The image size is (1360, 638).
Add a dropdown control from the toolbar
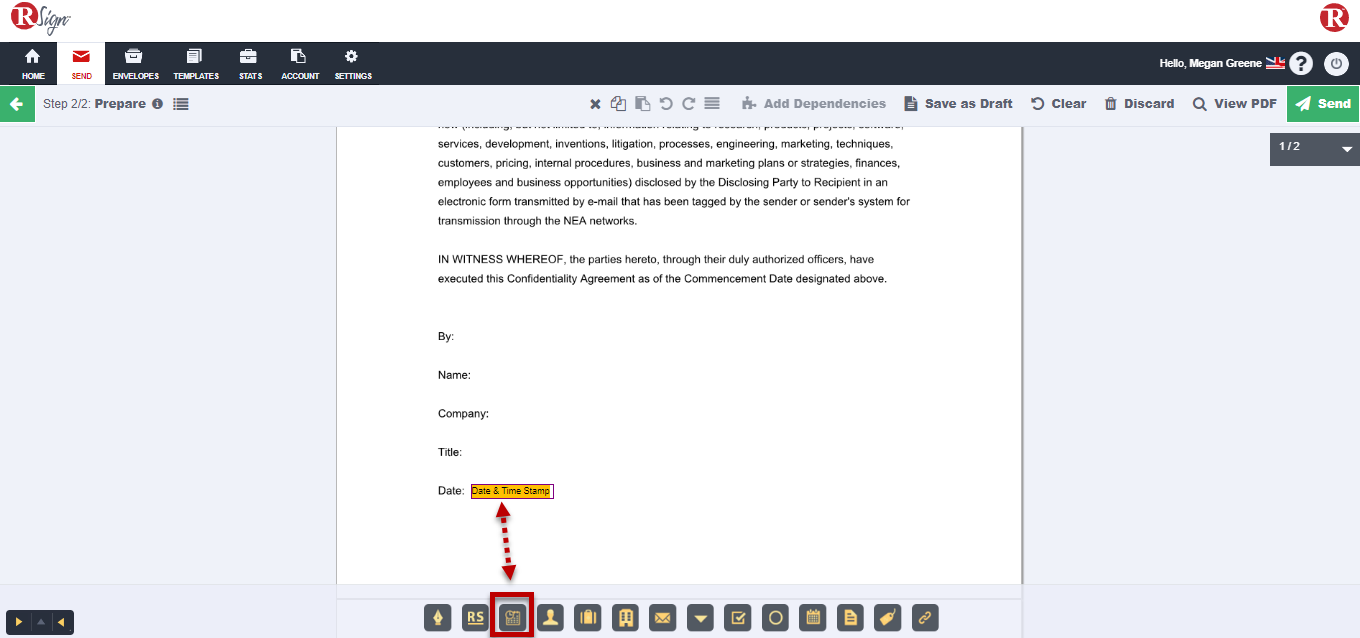tap(700, 618)
